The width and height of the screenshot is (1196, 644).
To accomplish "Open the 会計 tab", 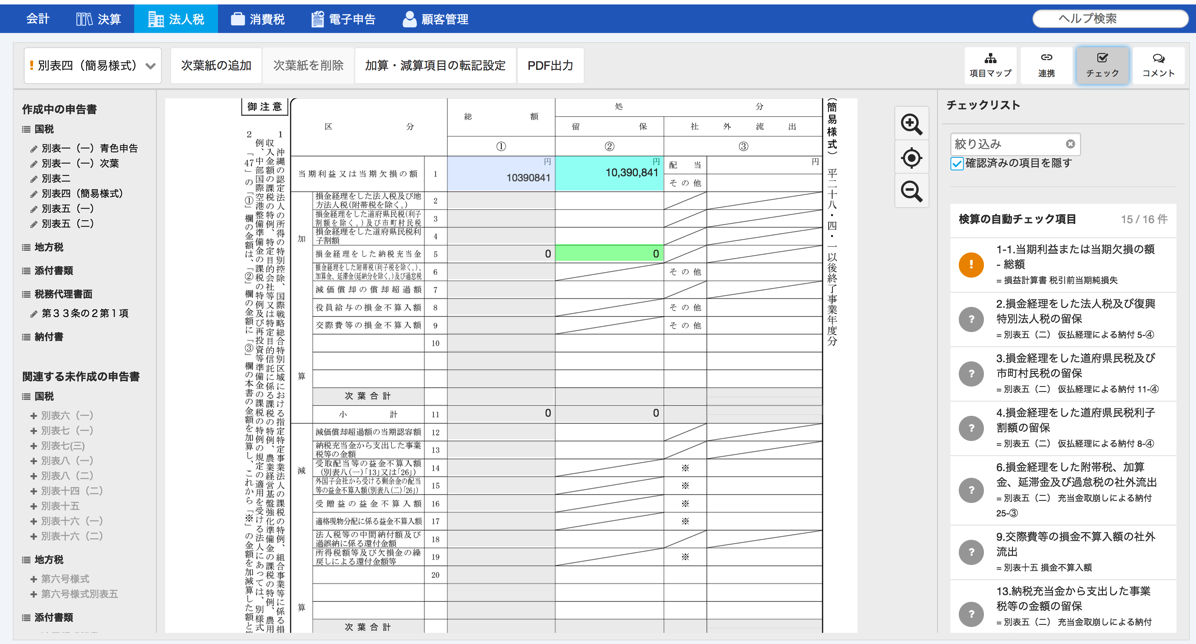I will [37, 18].
